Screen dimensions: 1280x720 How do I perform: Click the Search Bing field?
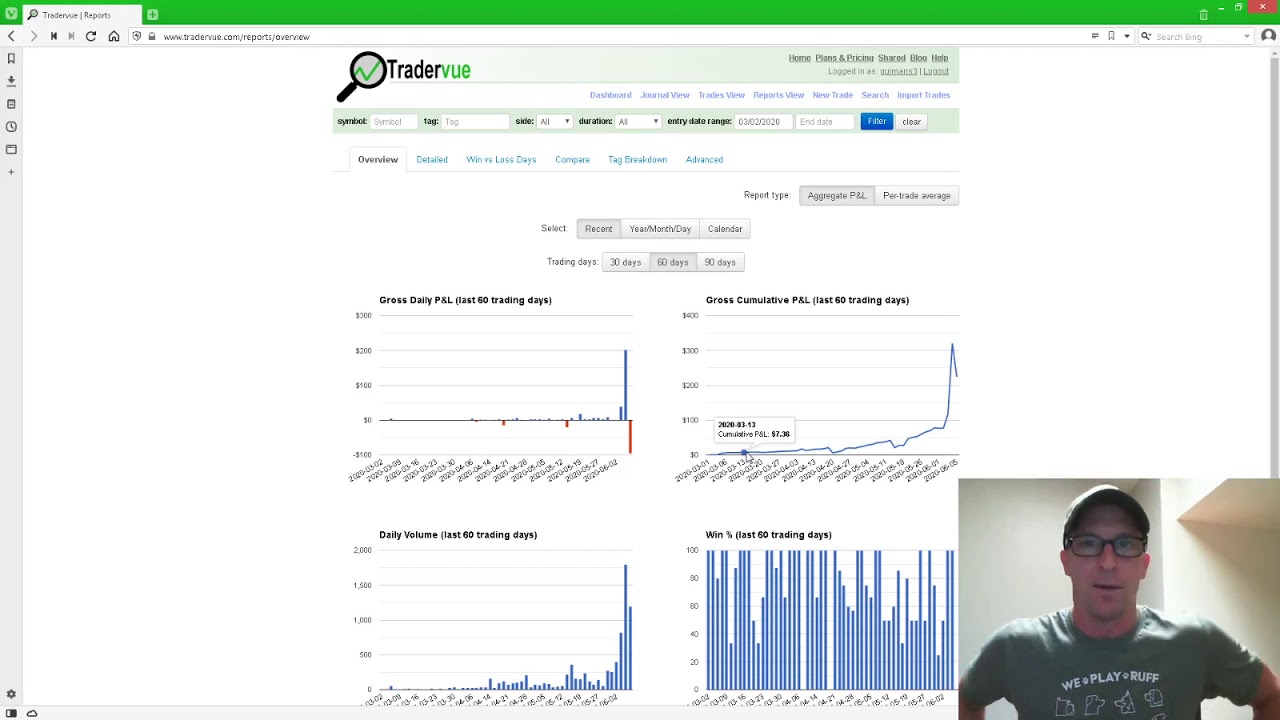[x=1196, y=37]
